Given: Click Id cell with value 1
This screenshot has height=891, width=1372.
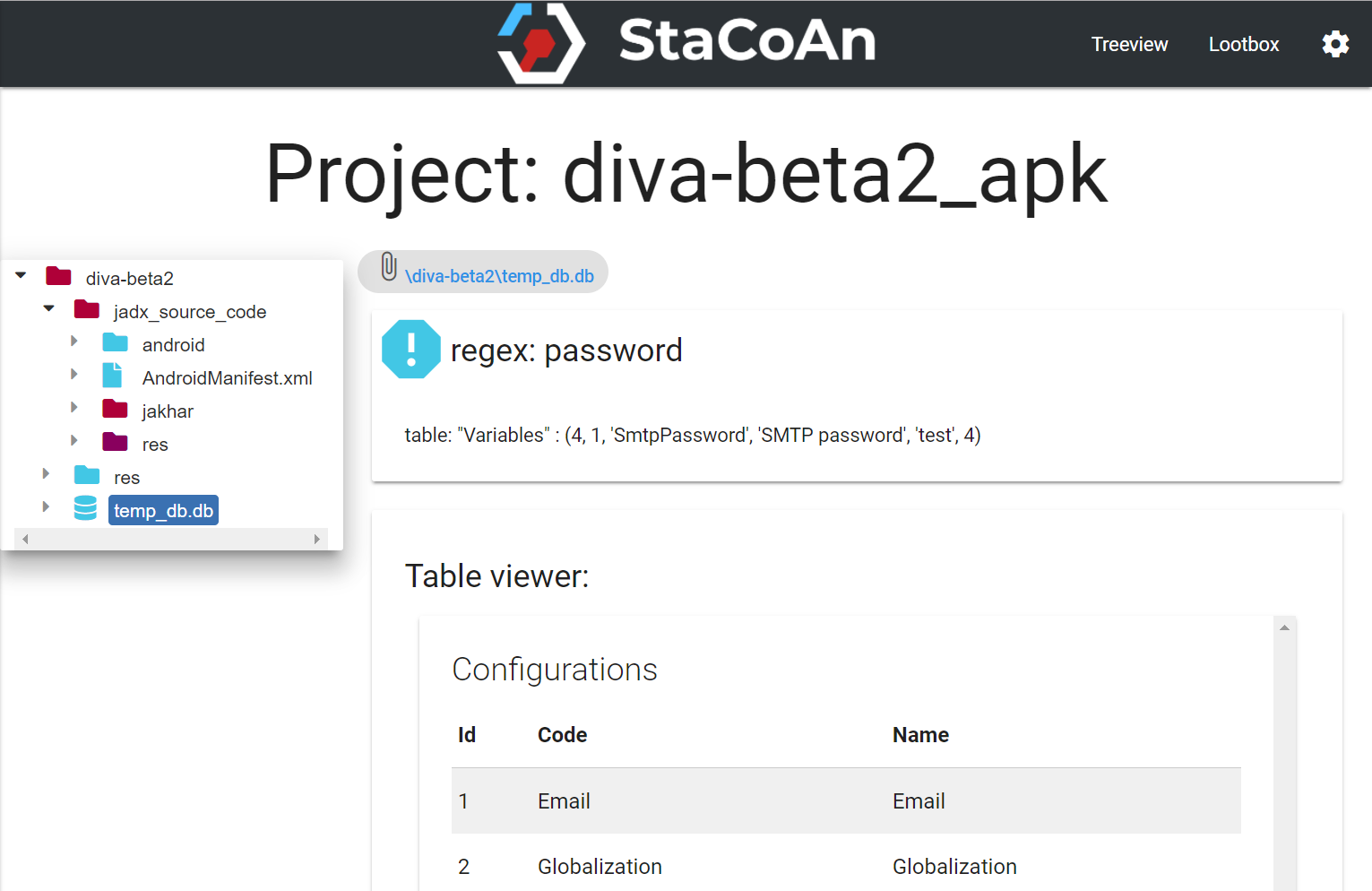Looking at the screenshot, I should pyautogui.click(x=463, y=801).
